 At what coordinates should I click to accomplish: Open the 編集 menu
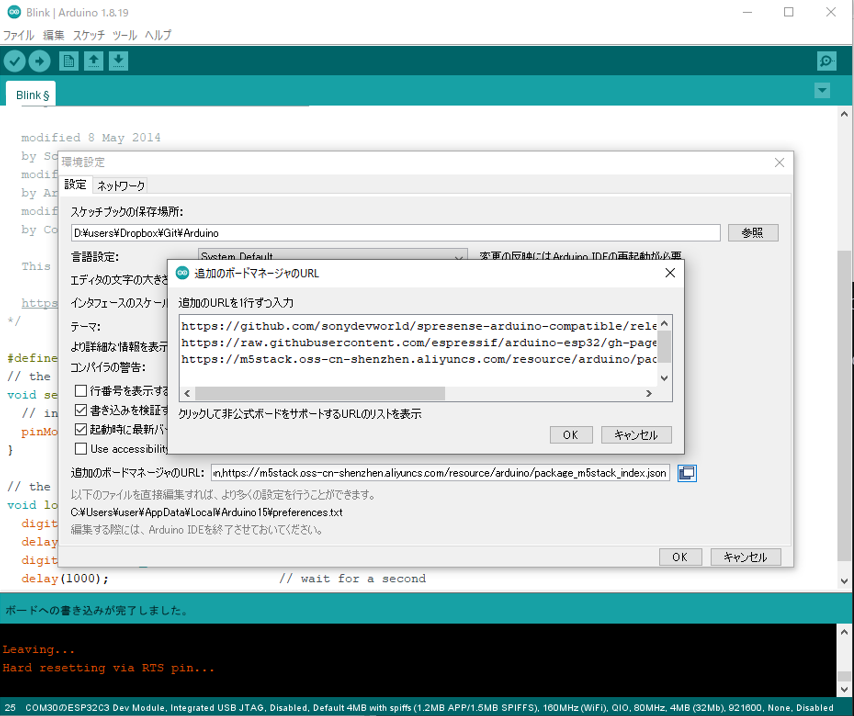(53, 35)
